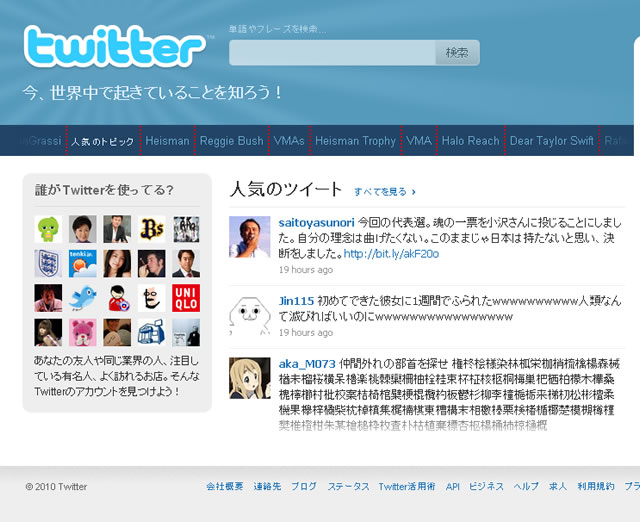The height and width of the screenshot is (522, 640).
Task: Click the red-clothed cartoon boy avatar
Action: tap(117, 298)
